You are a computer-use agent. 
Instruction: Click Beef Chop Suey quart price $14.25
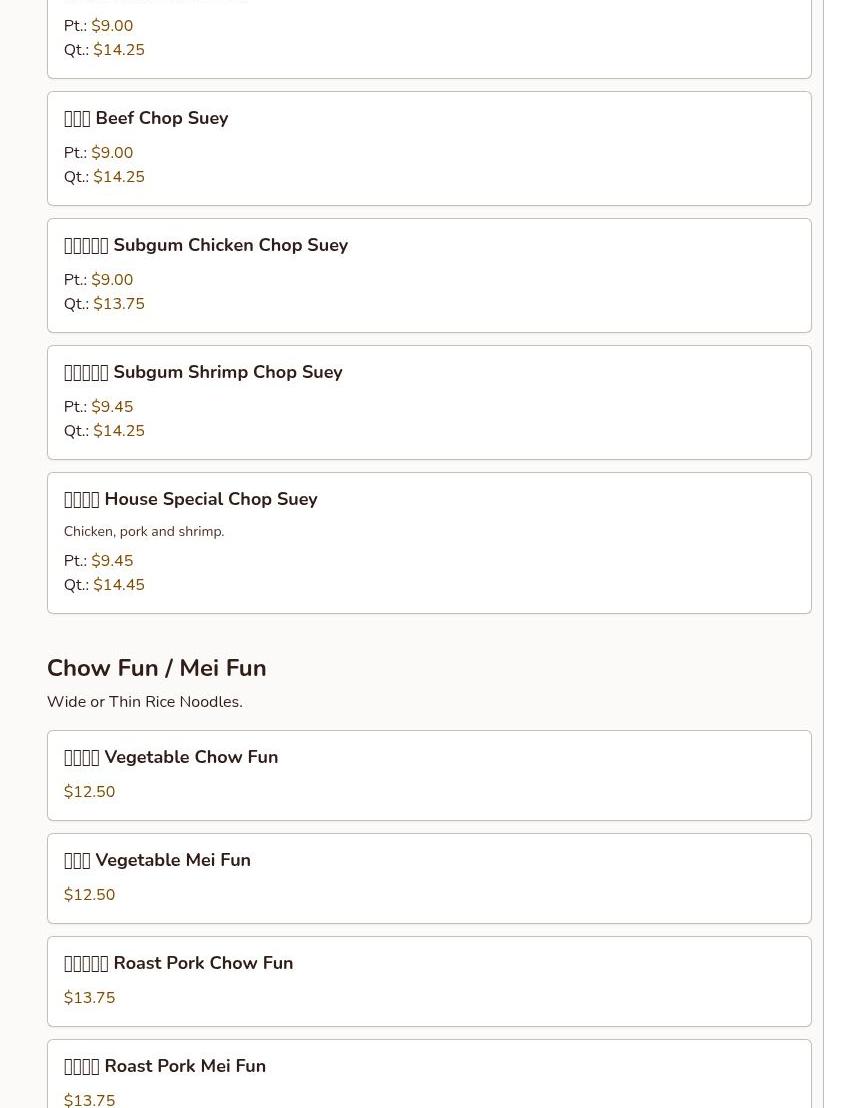coord(119,177)
